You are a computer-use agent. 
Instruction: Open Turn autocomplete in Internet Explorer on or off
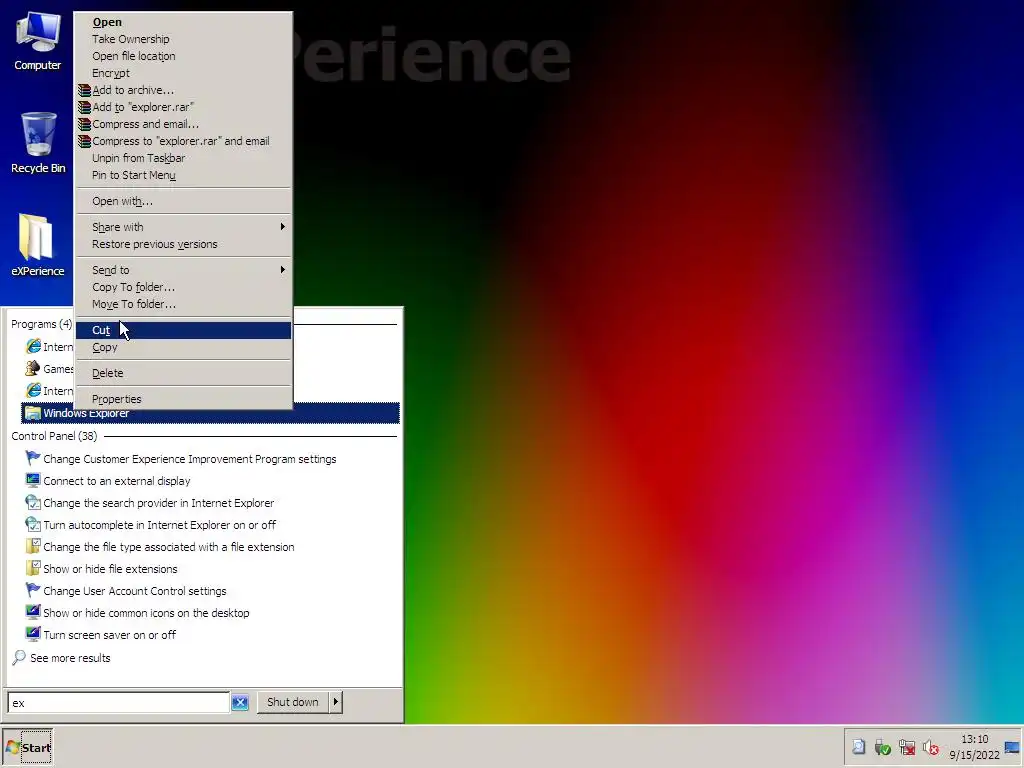click(x=159, y=525)
